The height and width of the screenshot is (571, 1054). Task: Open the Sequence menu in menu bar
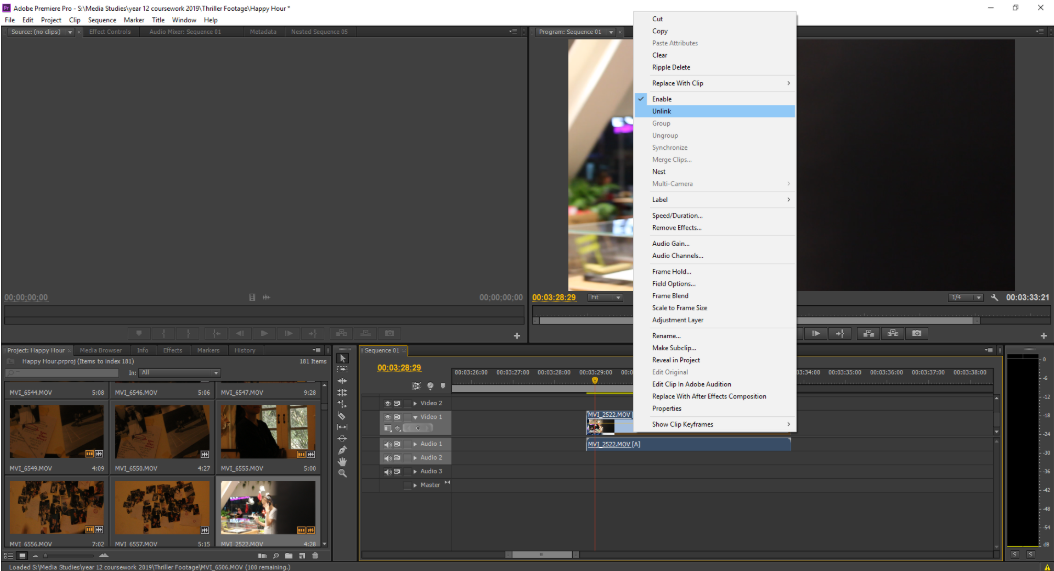tap(102, 20)
